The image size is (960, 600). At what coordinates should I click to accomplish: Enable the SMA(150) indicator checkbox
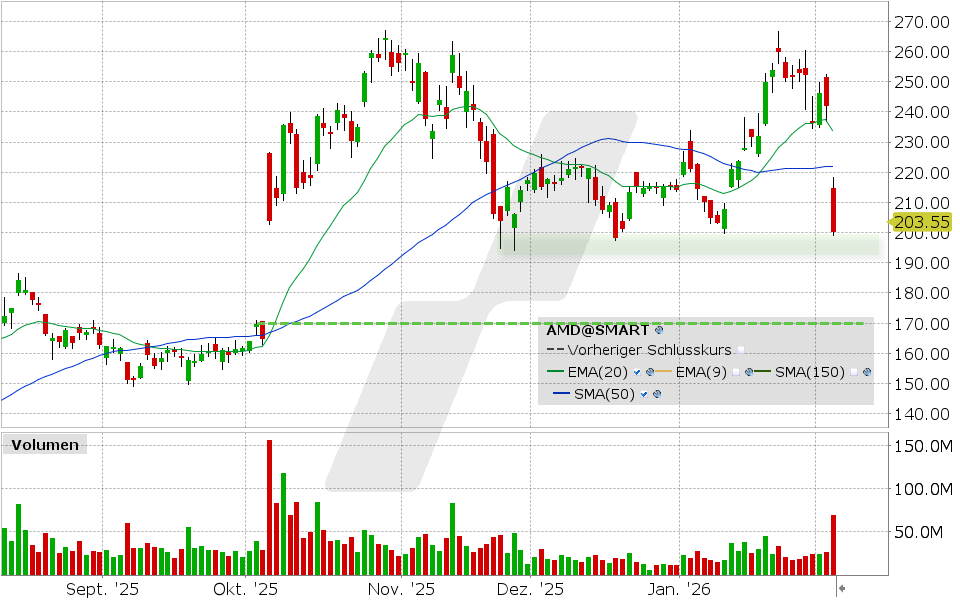coord(852,371)
